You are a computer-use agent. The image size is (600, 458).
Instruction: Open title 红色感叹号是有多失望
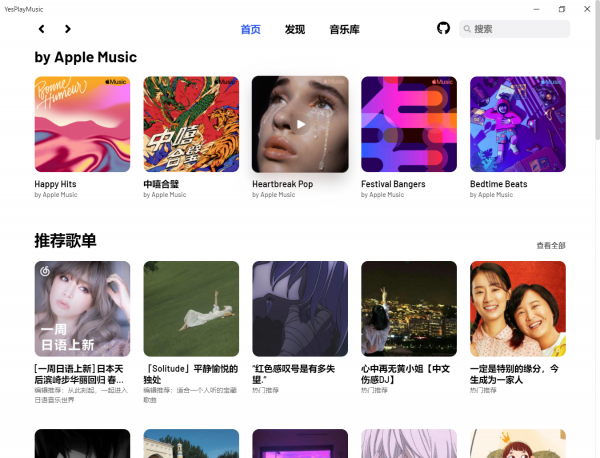[293, 374]
